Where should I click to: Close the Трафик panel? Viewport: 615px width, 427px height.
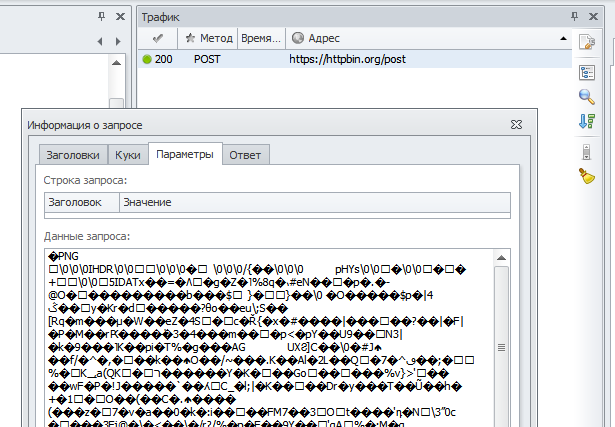593,16
